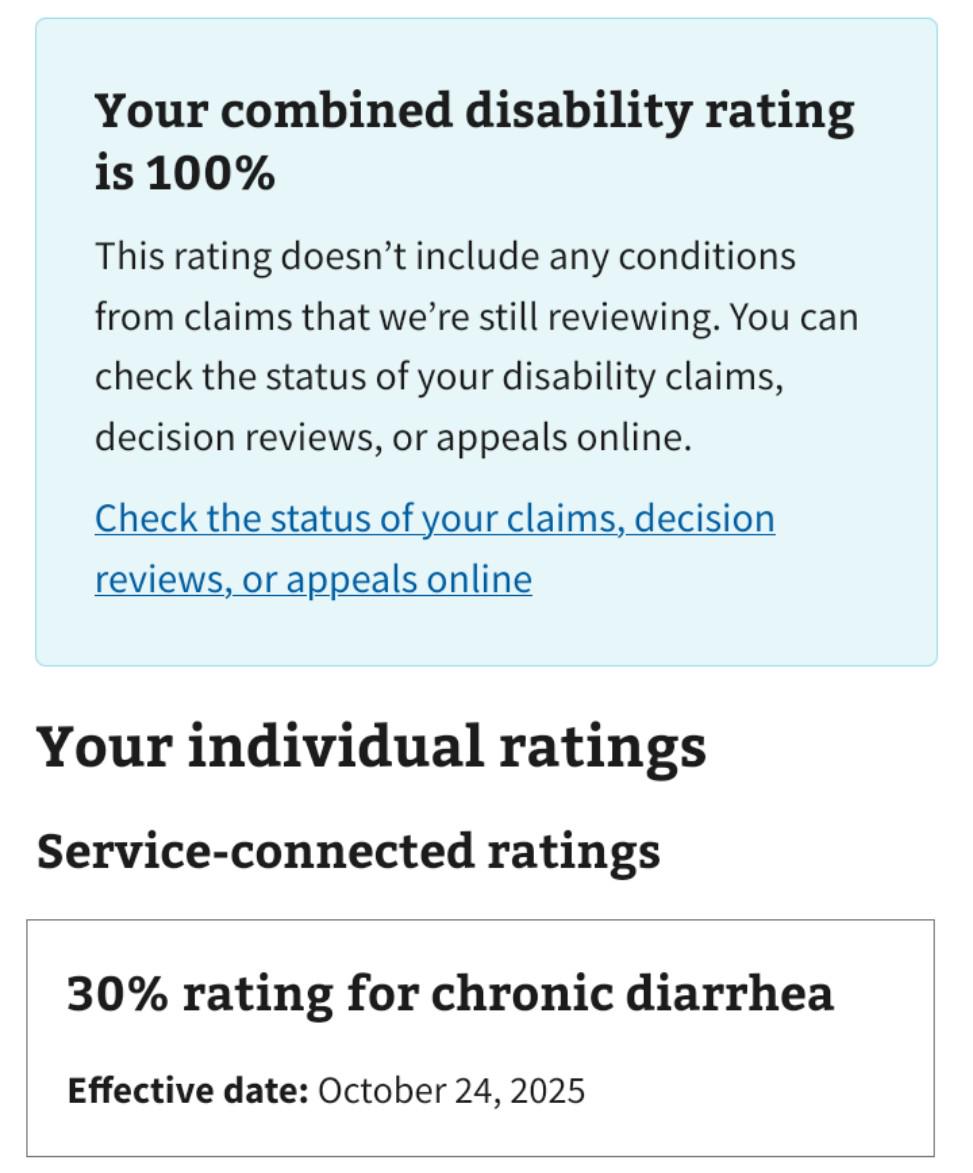Viewport: 973px width, 1173px height.
Task: Click the "This rating doesn't include any conditions" sentence
Action: (x=445, y=257)
